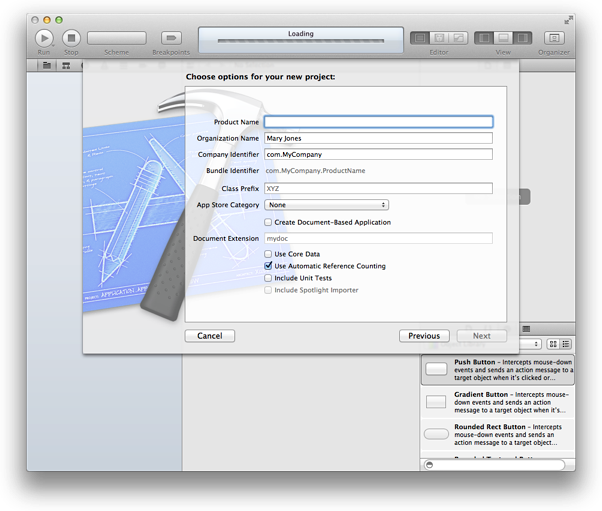Click the search filter magnifier icon
Screen dimensions: 602x511
coord(430,465)
